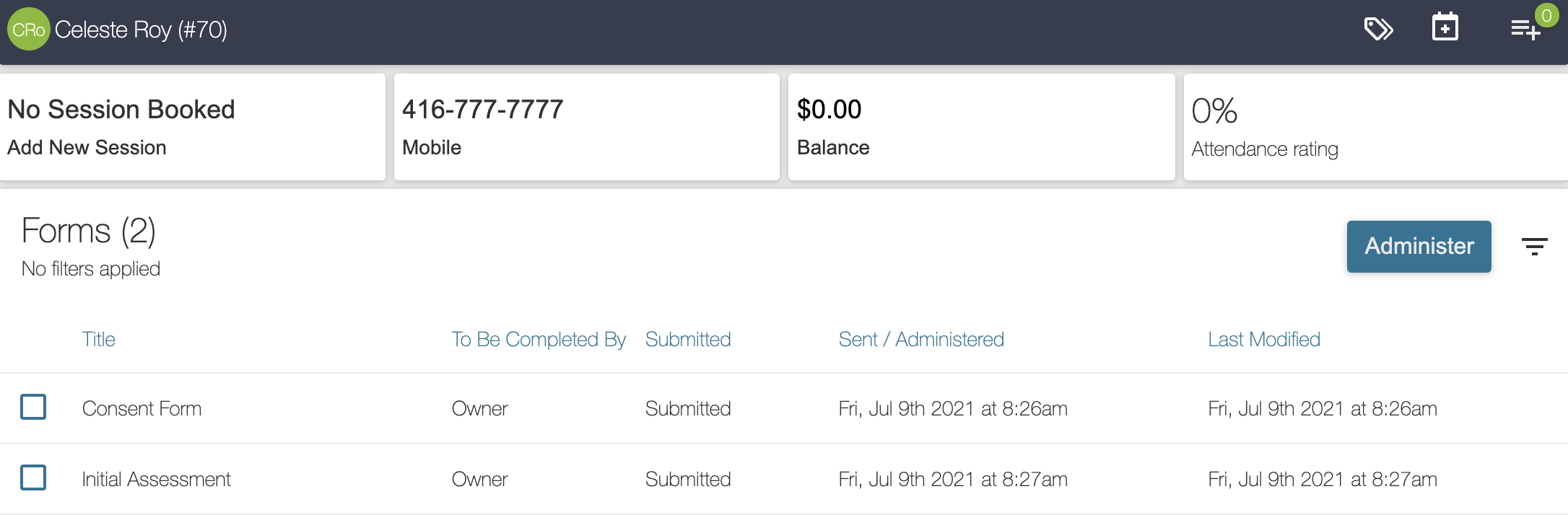Click the Administer button

(x=1419, y=247)
